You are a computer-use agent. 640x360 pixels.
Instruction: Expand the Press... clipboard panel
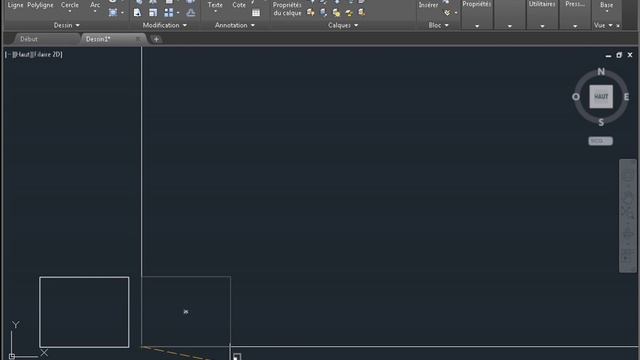(575, 26)
